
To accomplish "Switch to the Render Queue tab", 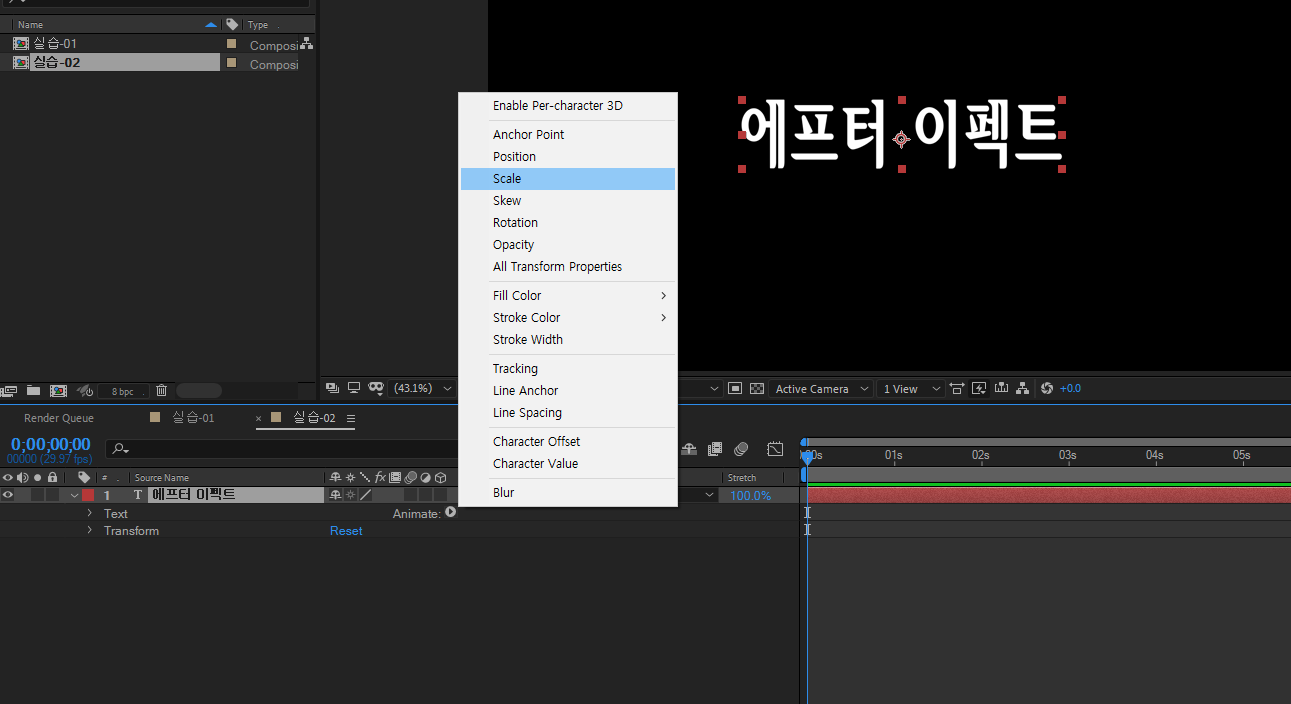I will coord(59,418).
